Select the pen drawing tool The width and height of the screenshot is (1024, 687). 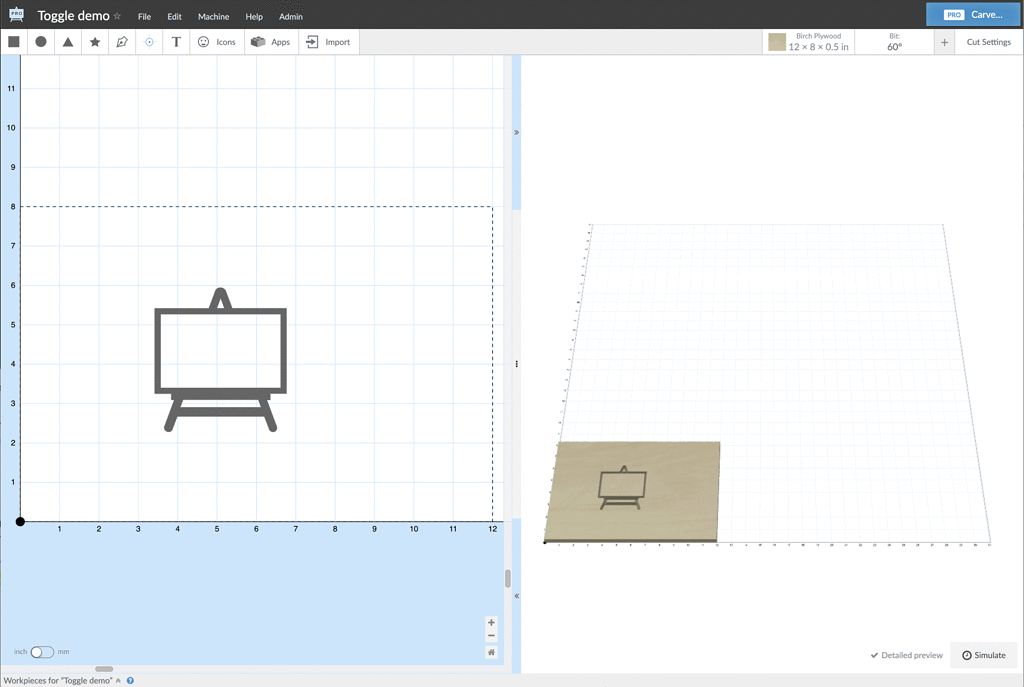pos(121,41)
